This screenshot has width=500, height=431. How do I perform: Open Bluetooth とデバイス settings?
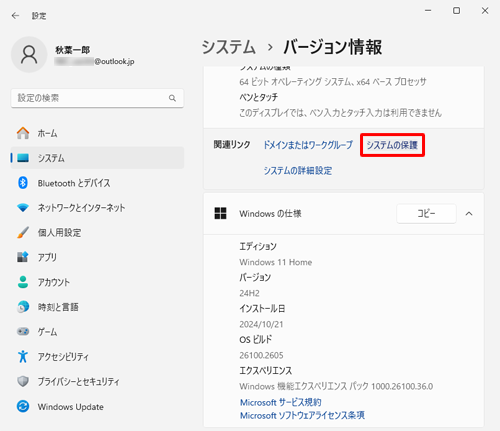point(97,183)
